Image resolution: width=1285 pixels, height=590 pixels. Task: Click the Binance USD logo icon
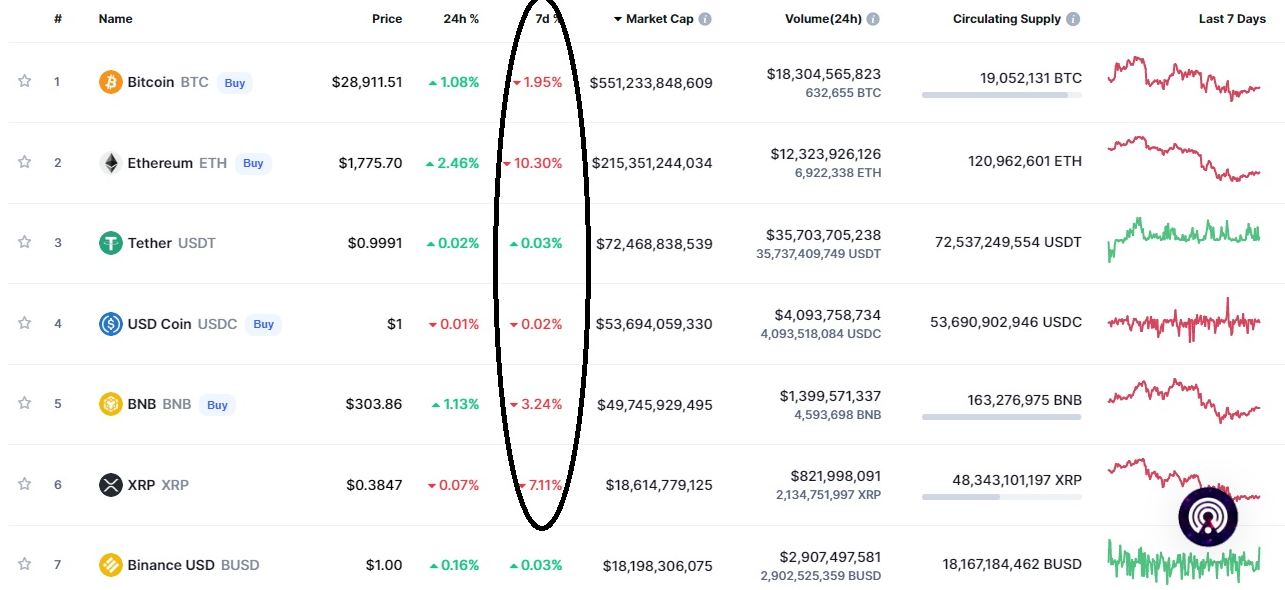tap(111, 565)
